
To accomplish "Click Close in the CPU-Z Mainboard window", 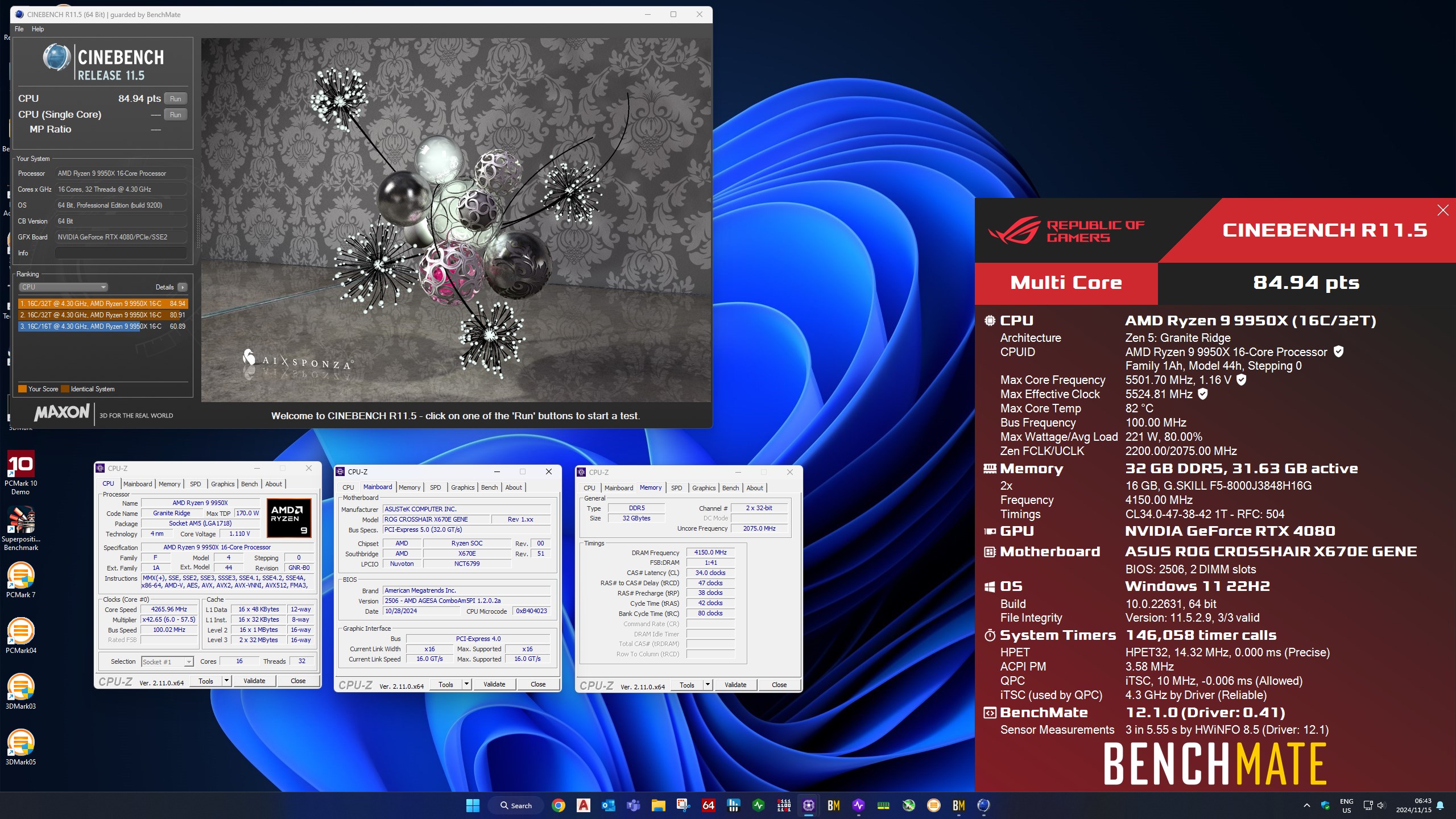I will click(538, 684).
